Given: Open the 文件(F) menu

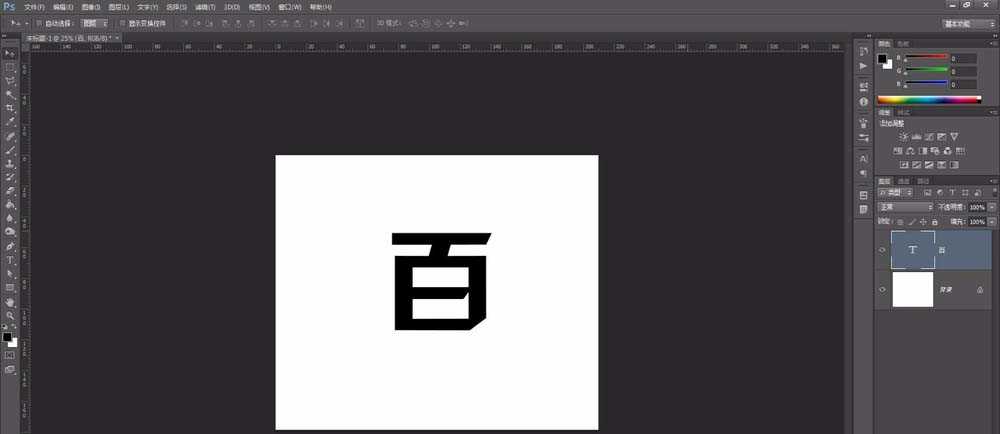Looking at the screenshot, I should 35,6.
